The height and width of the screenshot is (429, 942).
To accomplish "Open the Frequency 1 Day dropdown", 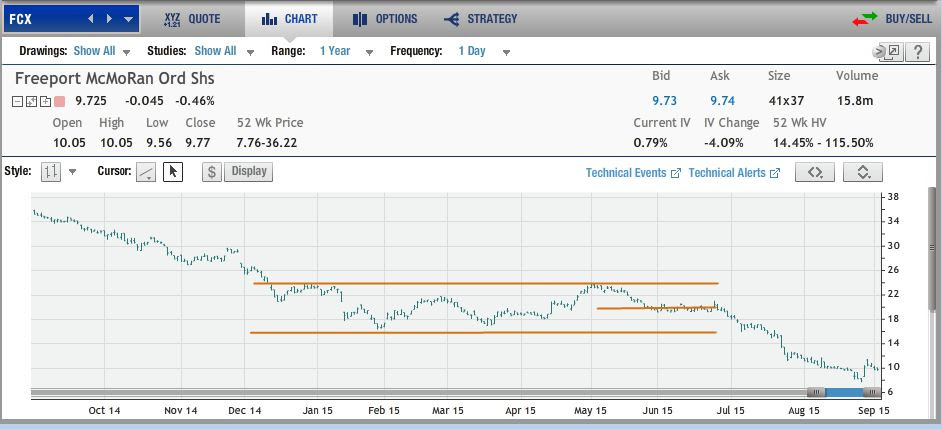I will 484,51.
